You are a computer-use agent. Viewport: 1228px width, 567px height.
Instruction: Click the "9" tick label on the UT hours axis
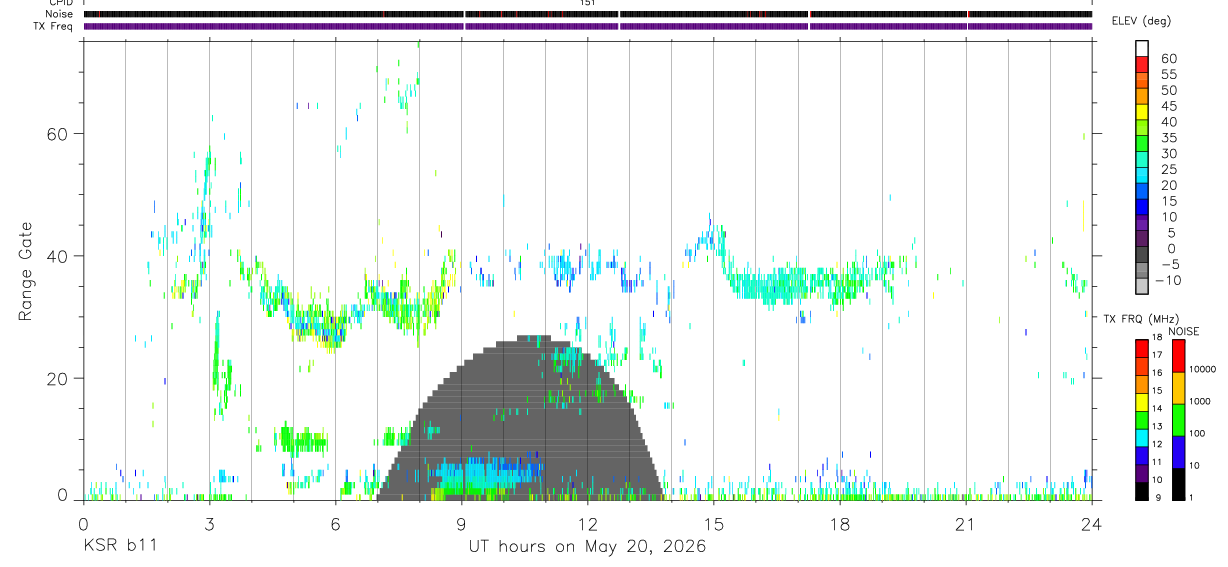461,523
